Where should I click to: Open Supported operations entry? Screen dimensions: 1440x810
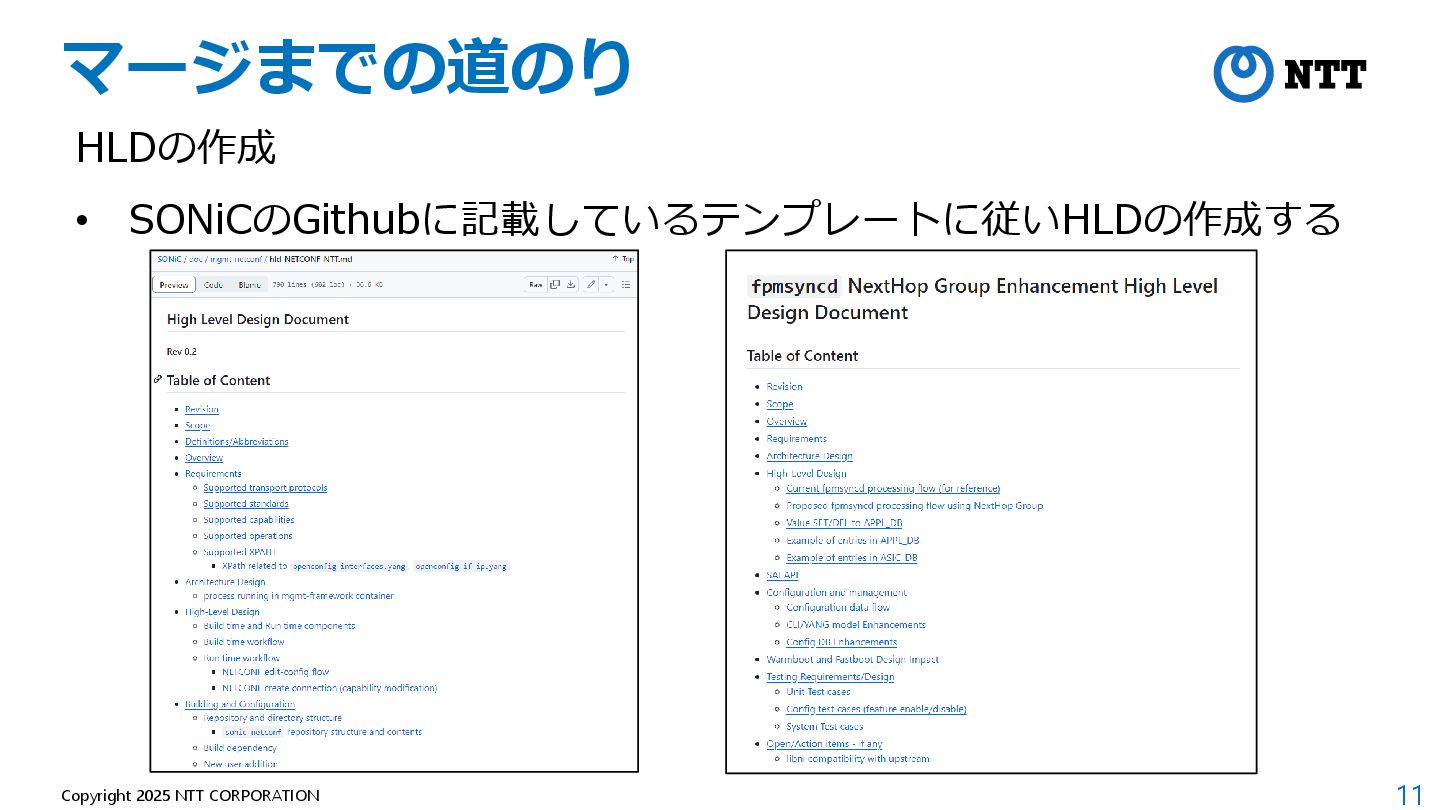pyautogui.click(x=248, y=536)
